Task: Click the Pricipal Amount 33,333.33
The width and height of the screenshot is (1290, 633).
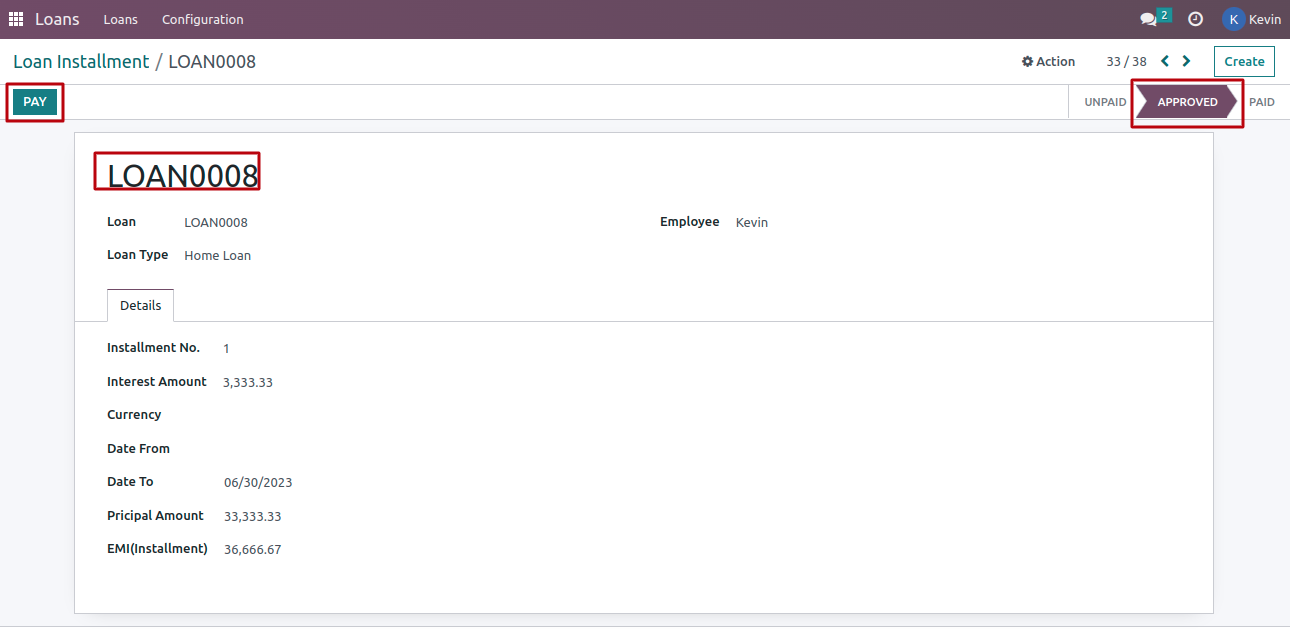Action: pyautogui.click(x=253, y=516)
